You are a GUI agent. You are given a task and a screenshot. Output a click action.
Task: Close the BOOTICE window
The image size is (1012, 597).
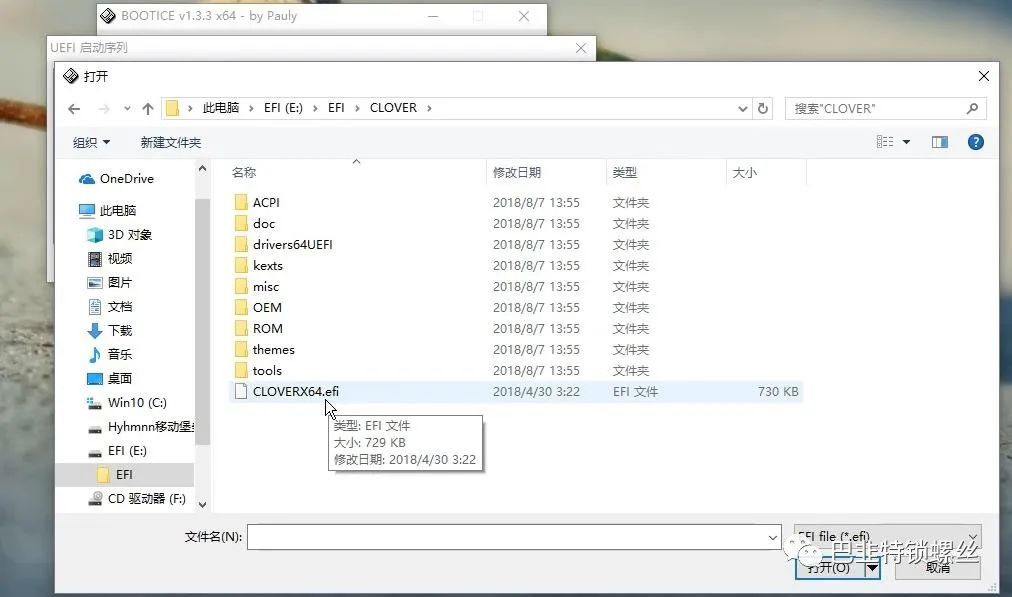pyautogui.click(x=524, y=16)
